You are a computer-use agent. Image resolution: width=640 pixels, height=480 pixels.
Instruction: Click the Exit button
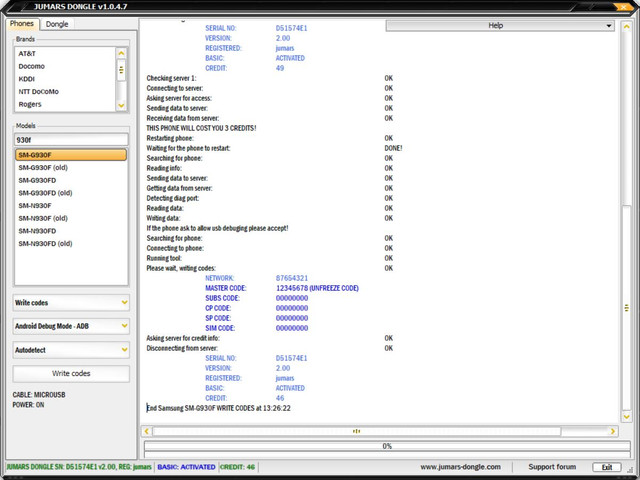(607, 467)
